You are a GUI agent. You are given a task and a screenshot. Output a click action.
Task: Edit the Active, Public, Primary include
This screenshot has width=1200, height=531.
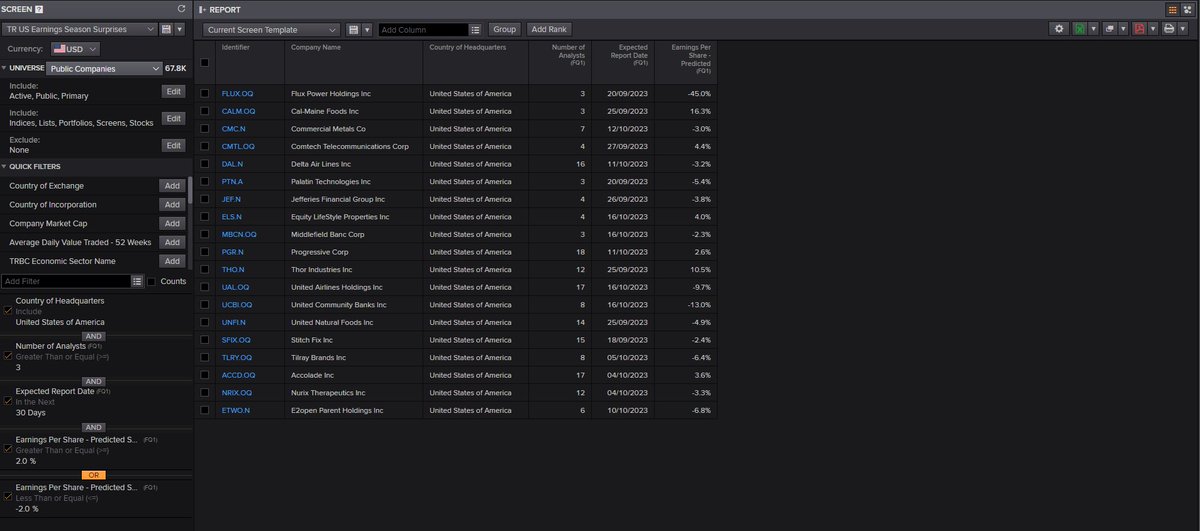(174, 91)
